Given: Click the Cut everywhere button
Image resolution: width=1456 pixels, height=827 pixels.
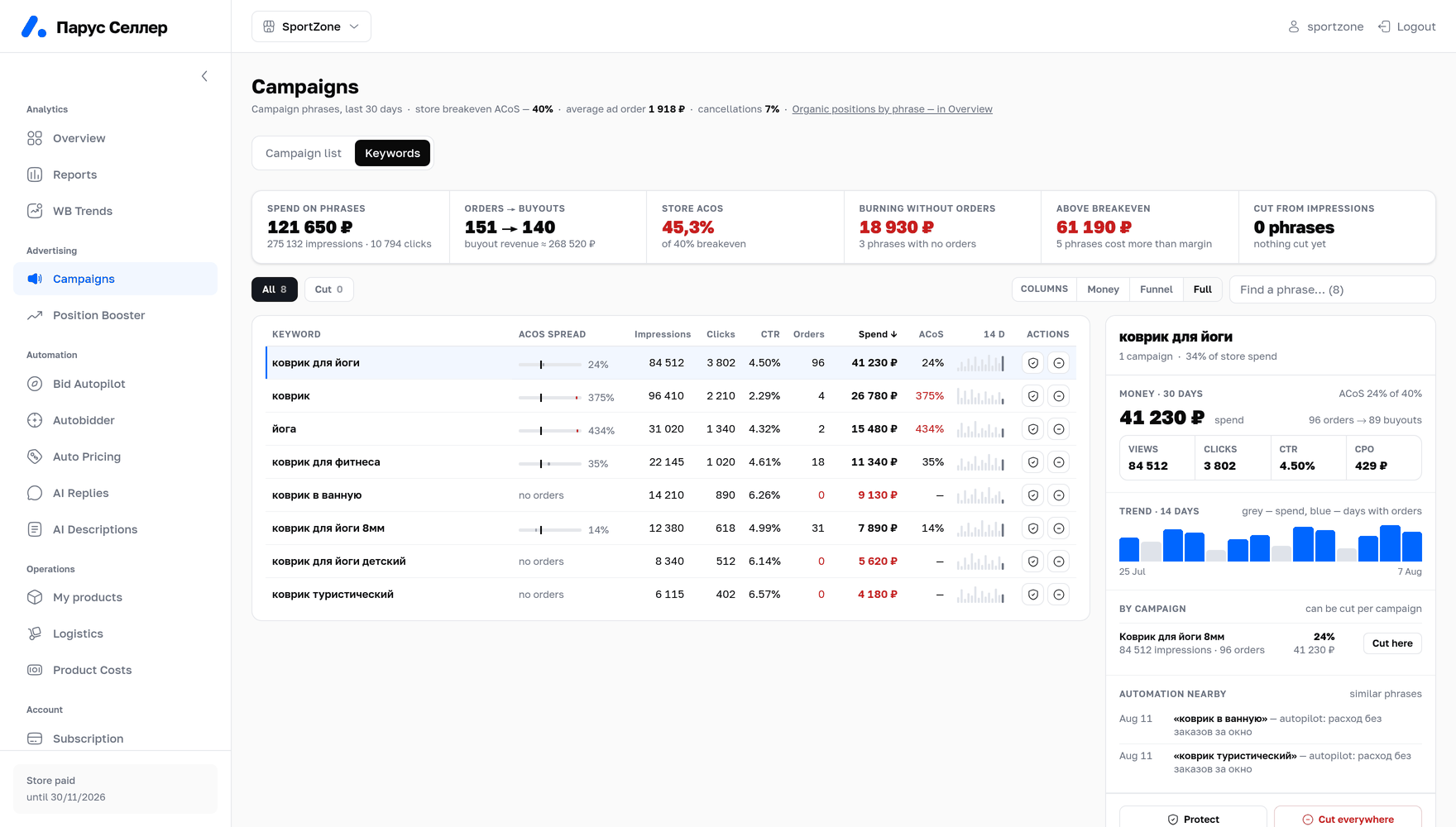Looking at the screenshot, I should point(1348,819).
